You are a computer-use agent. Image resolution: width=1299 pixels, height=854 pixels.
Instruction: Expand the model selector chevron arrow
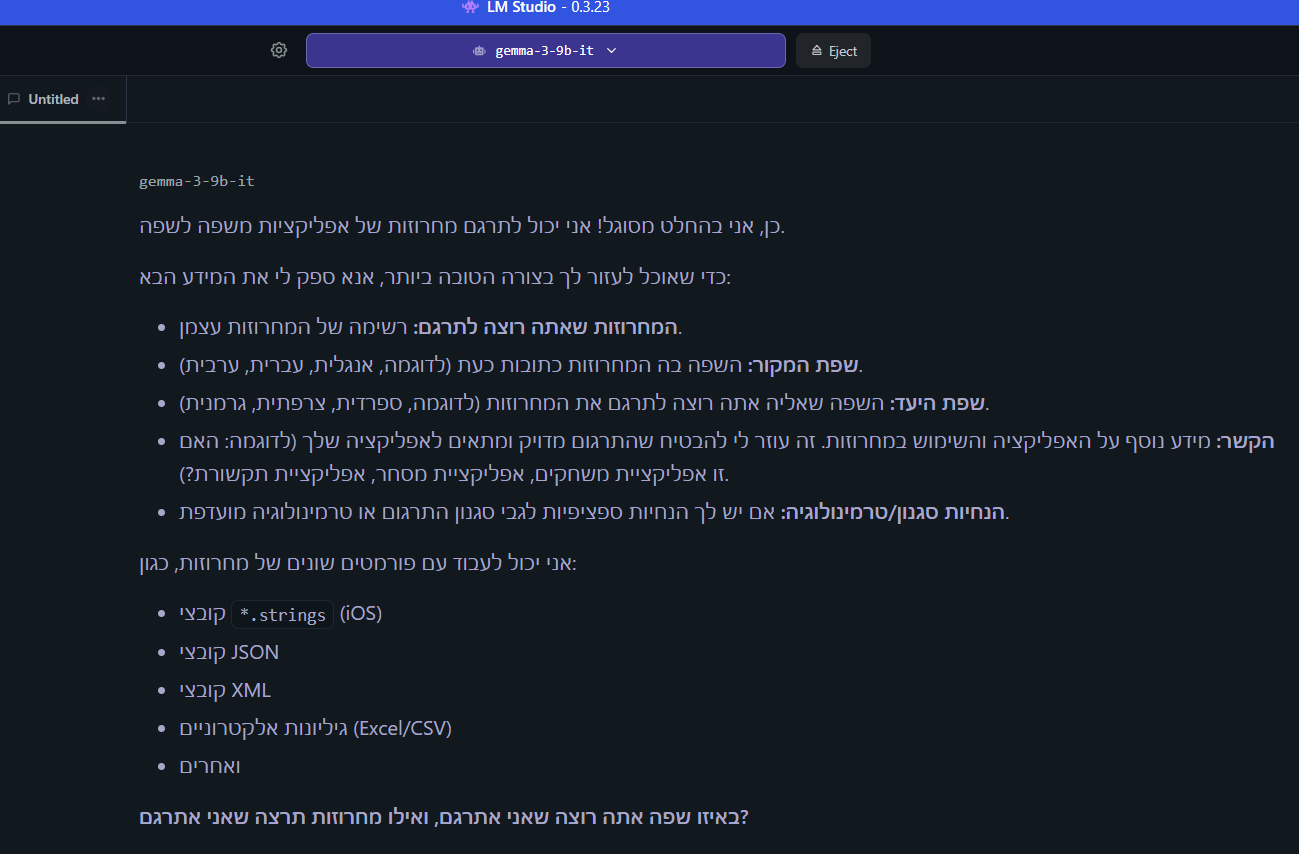612,51
